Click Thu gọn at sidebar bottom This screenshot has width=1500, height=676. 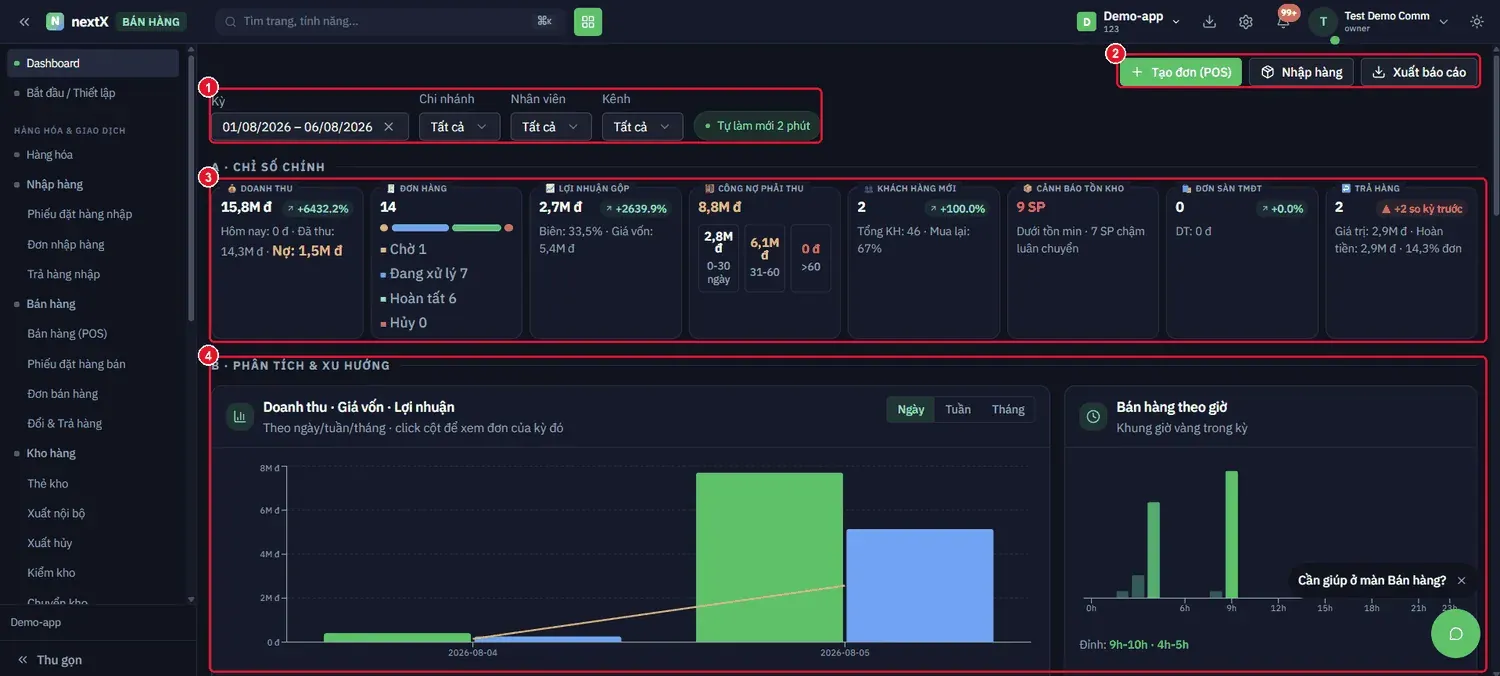coord(50,660)
